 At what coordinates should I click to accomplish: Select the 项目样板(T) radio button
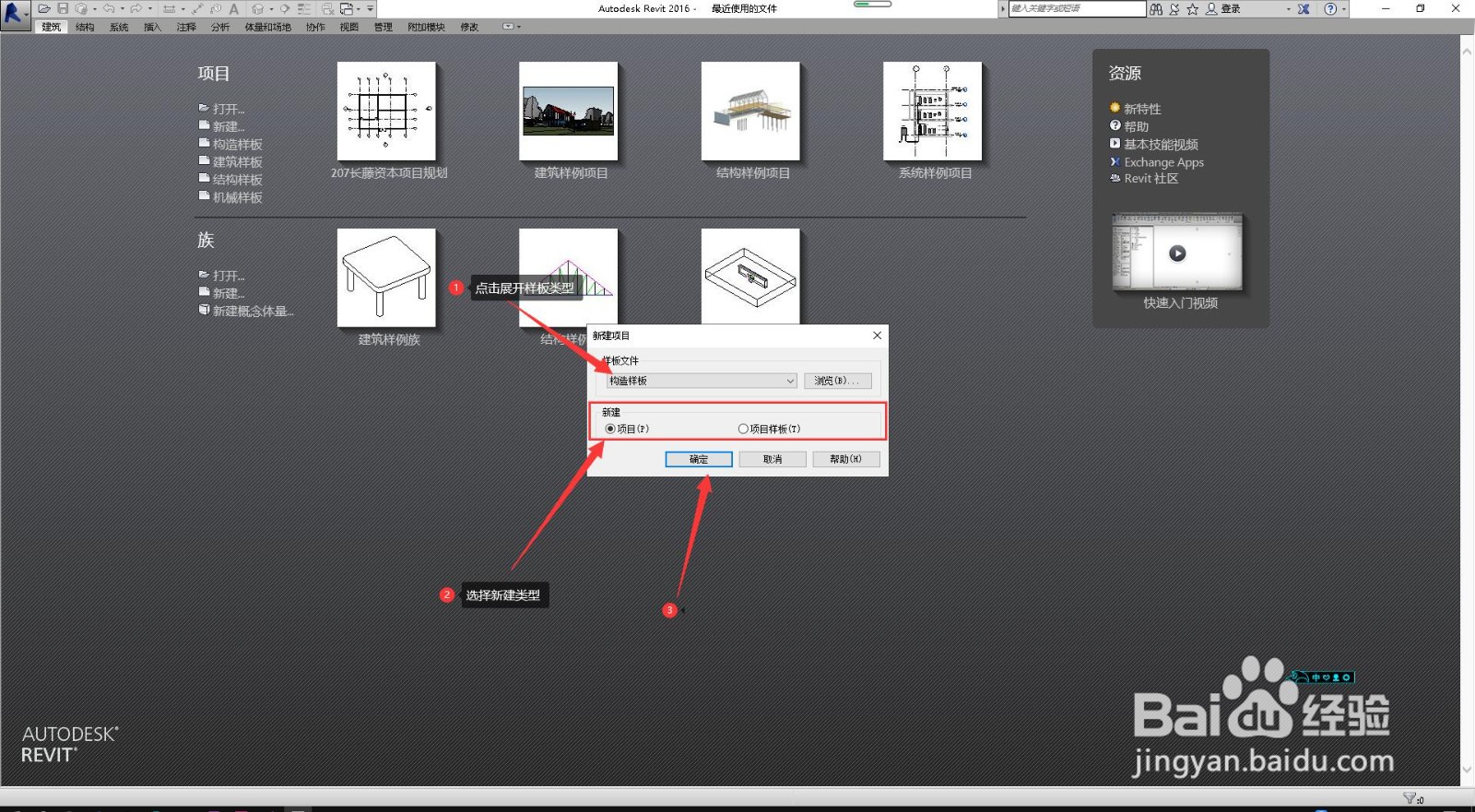pos(743,429)
